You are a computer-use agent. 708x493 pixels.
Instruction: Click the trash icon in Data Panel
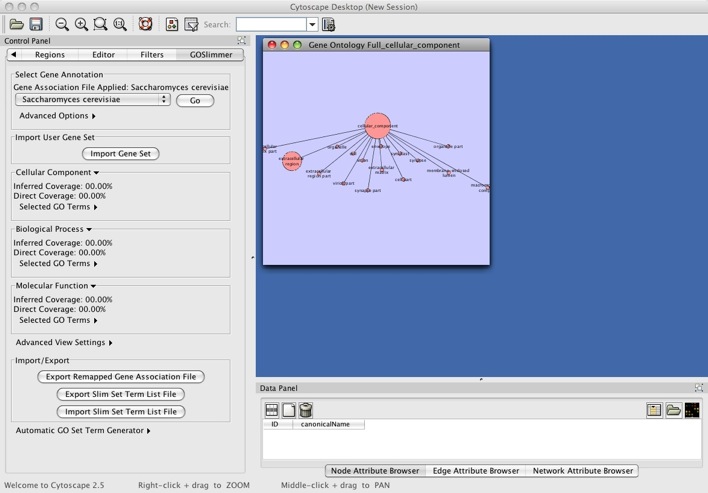point(306,410)
